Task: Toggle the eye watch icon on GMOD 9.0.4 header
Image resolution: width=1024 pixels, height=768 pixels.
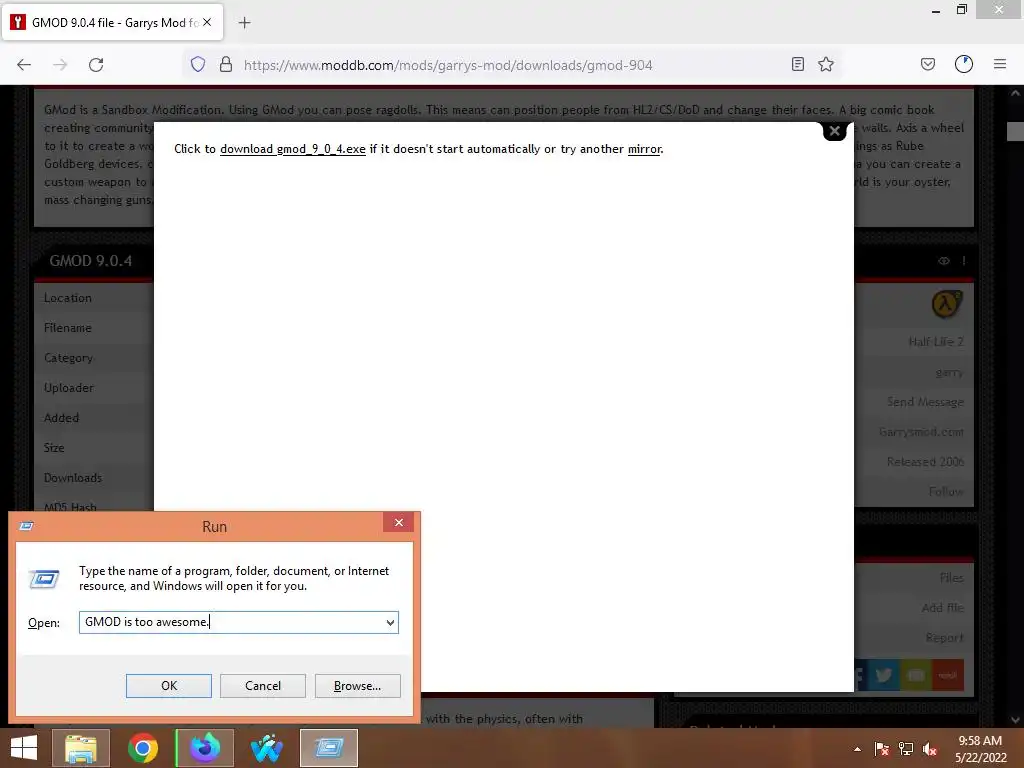Action: point(944,261)
